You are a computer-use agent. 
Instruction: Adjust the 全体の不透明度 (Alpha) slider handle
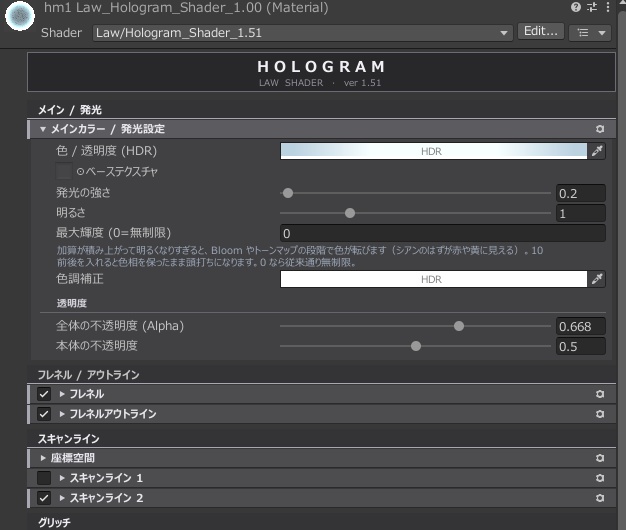click(459, 326)
